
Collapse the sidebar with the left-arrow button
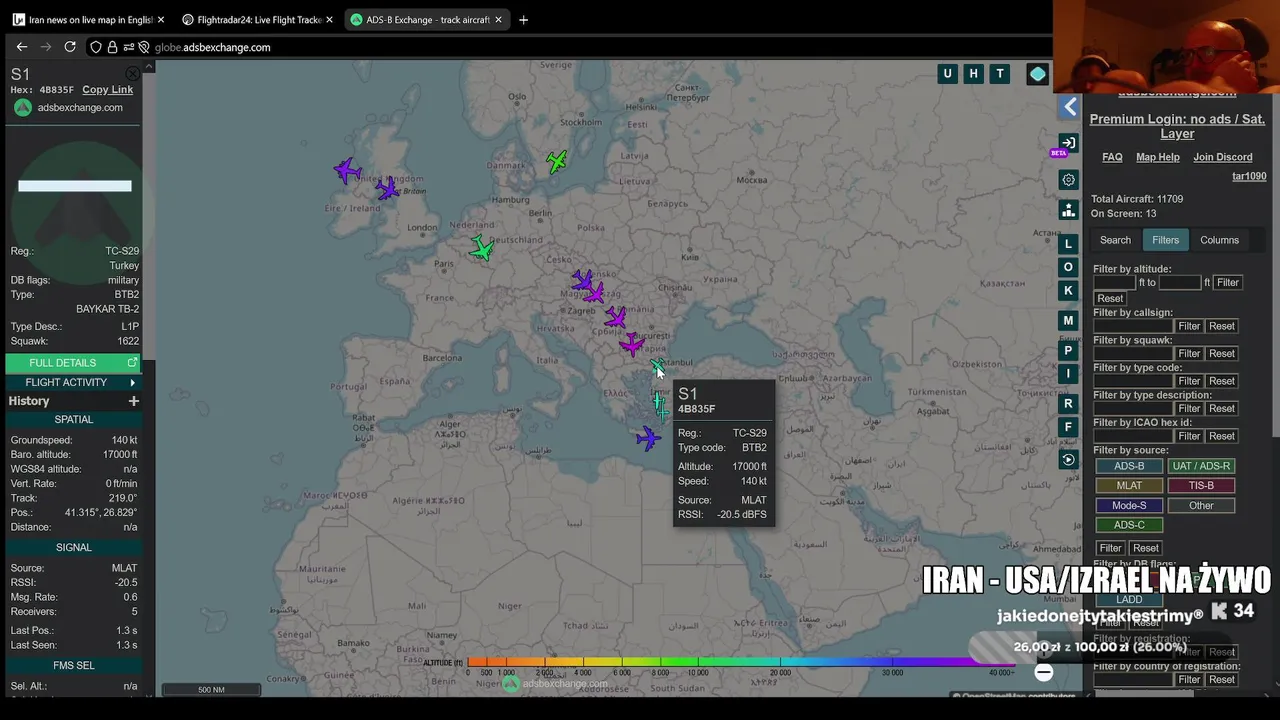(x=1070, y=107)
